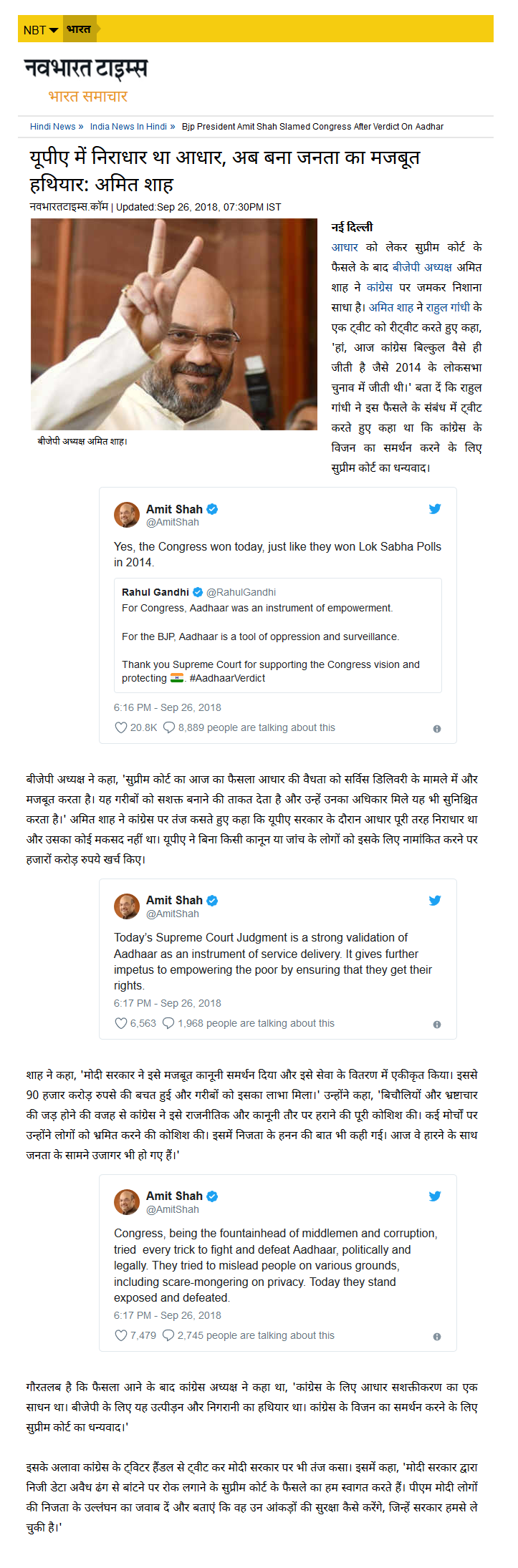Open the भारत समाचार section heading
This screenshot has width=518, height=1568.
pyautogui.click(x=87, y=96)
